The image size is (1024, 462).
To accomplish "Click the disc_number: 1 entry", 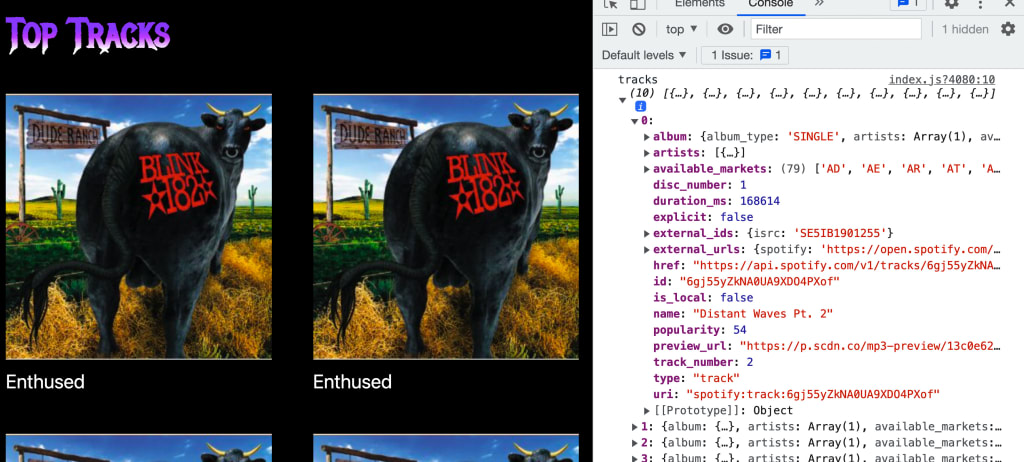I will pyautogui.click(x=699, y=185).
